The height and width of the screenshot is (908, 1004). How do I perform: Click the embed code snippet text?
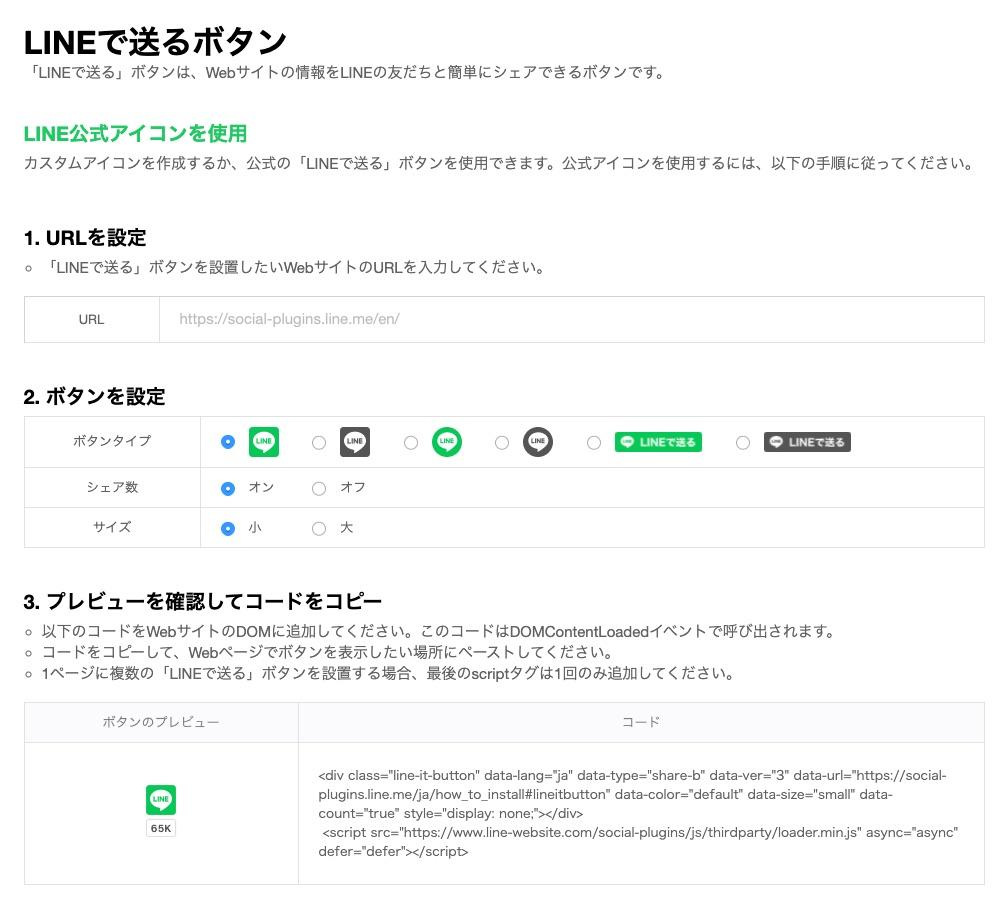click(638, 813)
